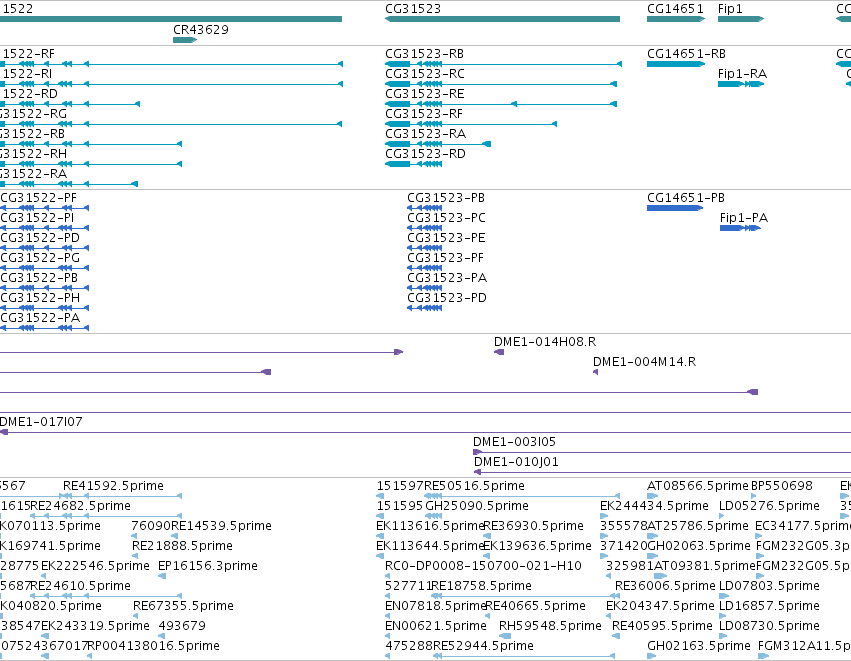Screen dimensions: 851x661
Task: Select protein CG31522-PF
Action: pyautogui.click(x=39, y=198)
